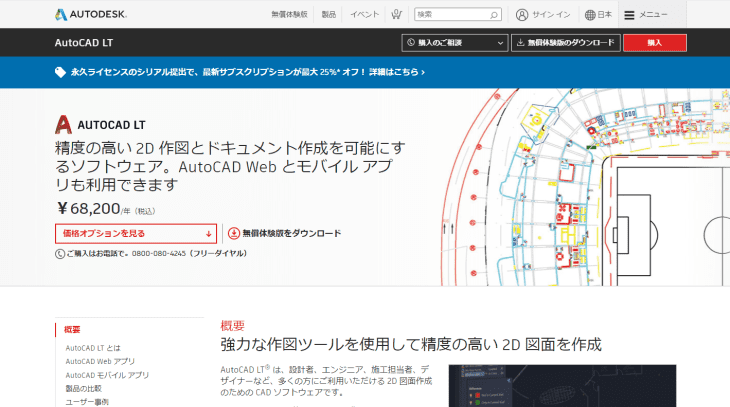Viewport: 730px width, 407px height.
Task: Open 製品の比較 side link
Action: point(83,388)
